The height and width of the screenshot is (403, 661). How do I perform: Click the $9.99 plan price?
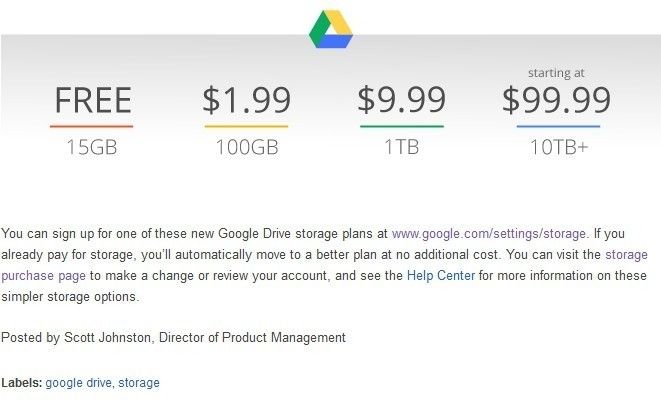[x=401, y=100]
